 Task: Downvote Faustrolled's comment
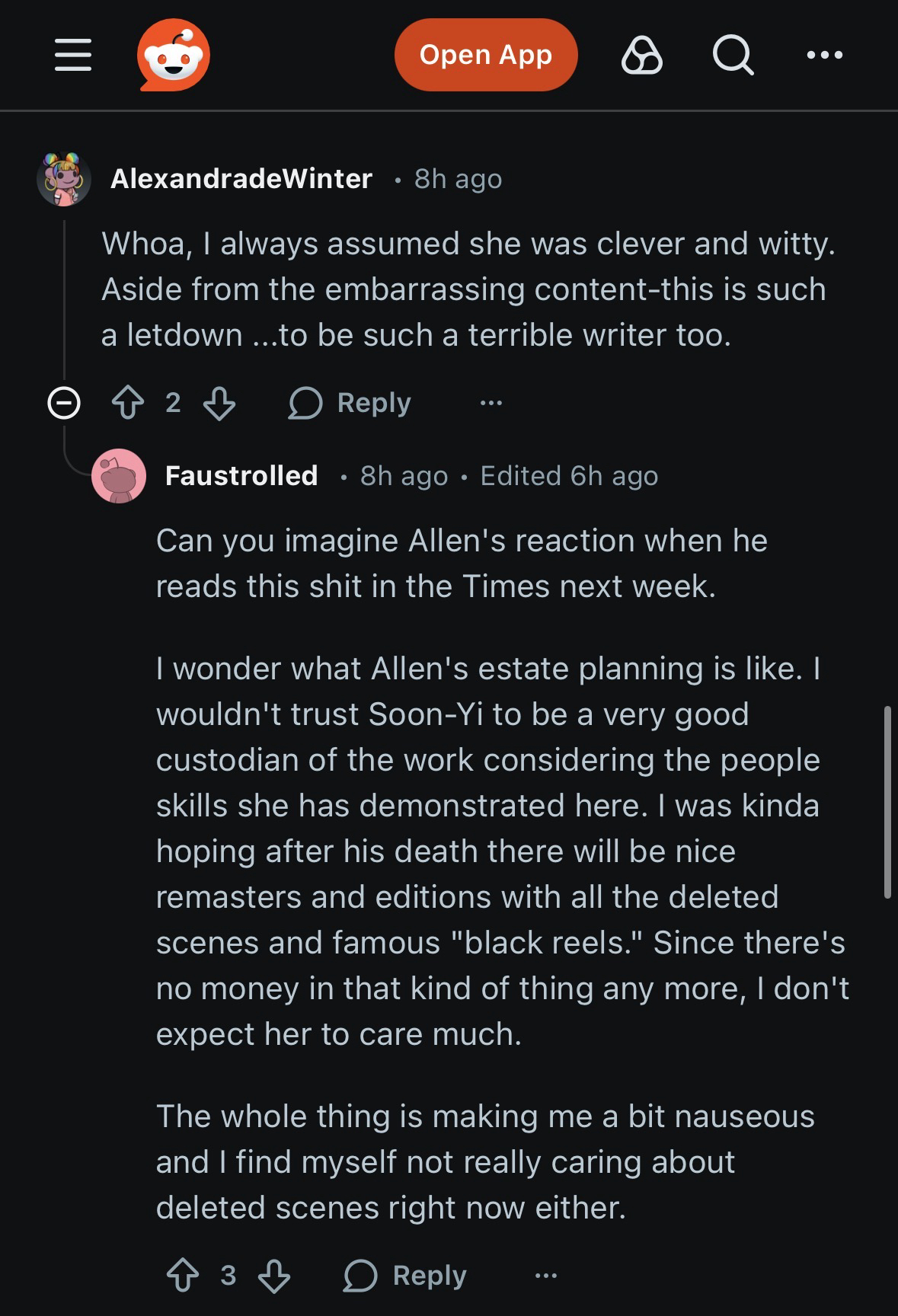(x=274, y=1275)
